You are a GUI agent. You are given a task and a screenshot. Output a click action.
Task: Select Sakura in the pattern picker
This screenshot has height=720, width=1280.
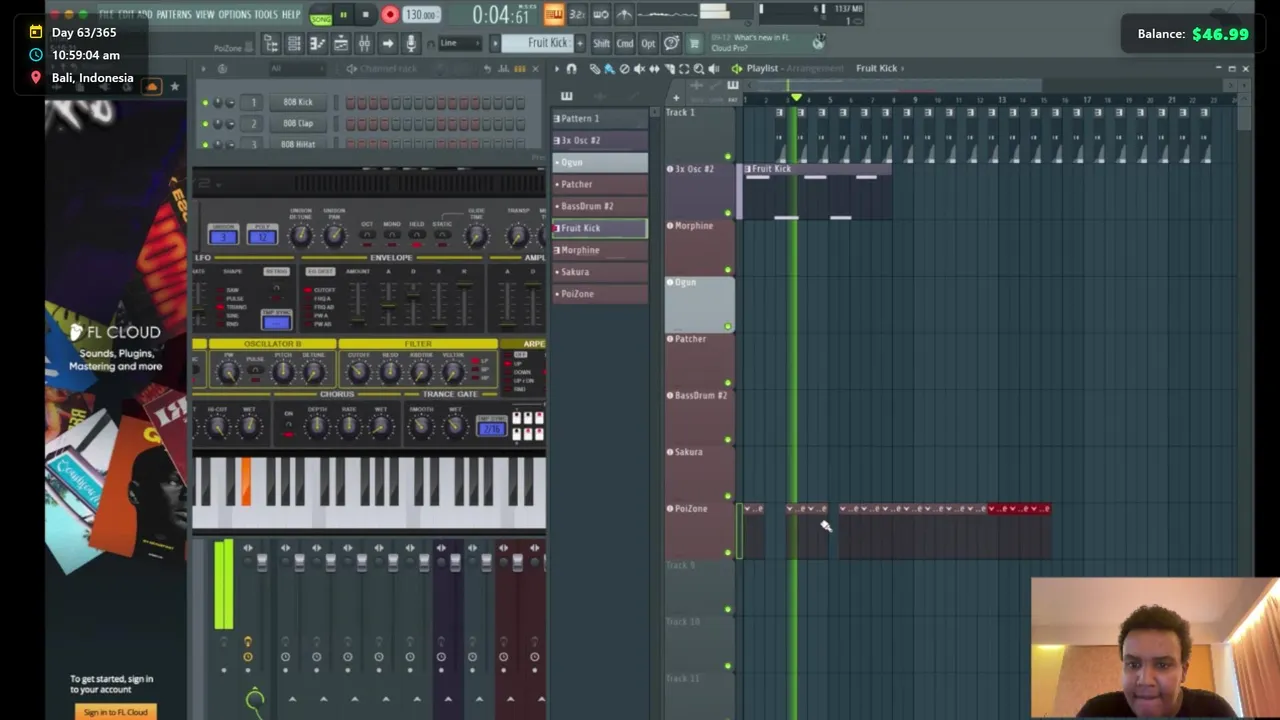600,272
